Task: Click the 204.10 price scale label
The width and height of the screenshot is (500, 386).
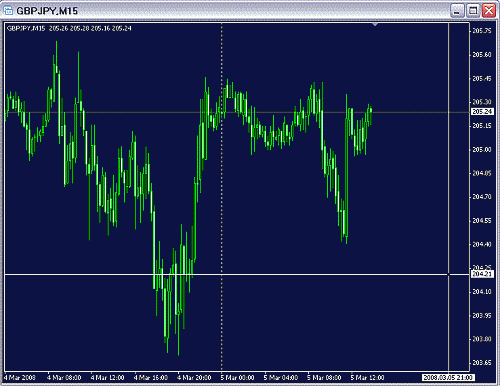Action: tap(482, 292)
